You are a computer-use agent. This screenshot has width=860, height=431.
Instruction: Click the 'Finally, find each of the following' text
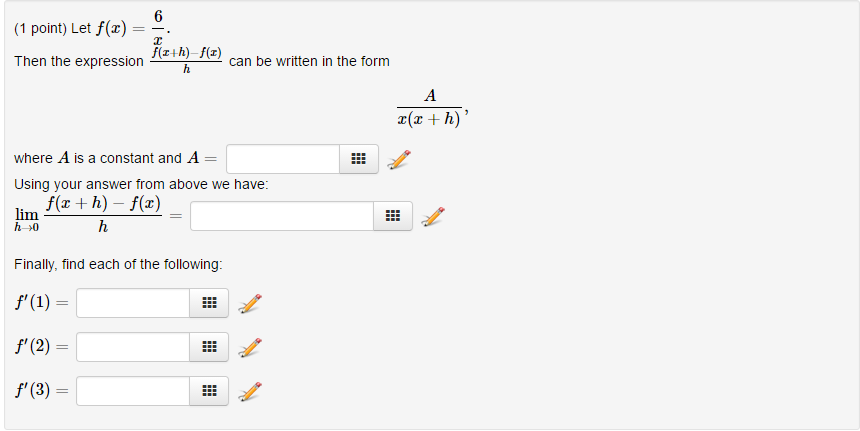118,264
